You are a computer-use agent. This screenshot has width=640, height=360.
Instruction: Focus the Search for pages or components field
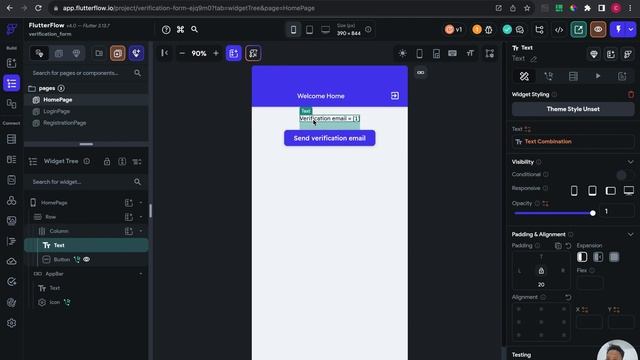coord(86,73)
